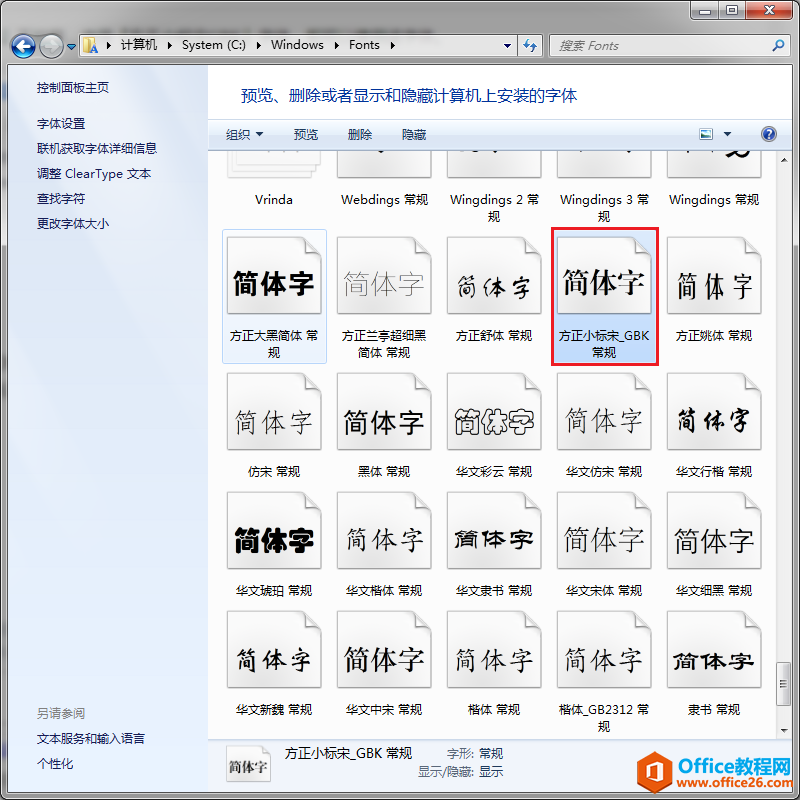Select the 方正大黑简体 常规 font icon

pyautogui.click(x=274, y=276)
